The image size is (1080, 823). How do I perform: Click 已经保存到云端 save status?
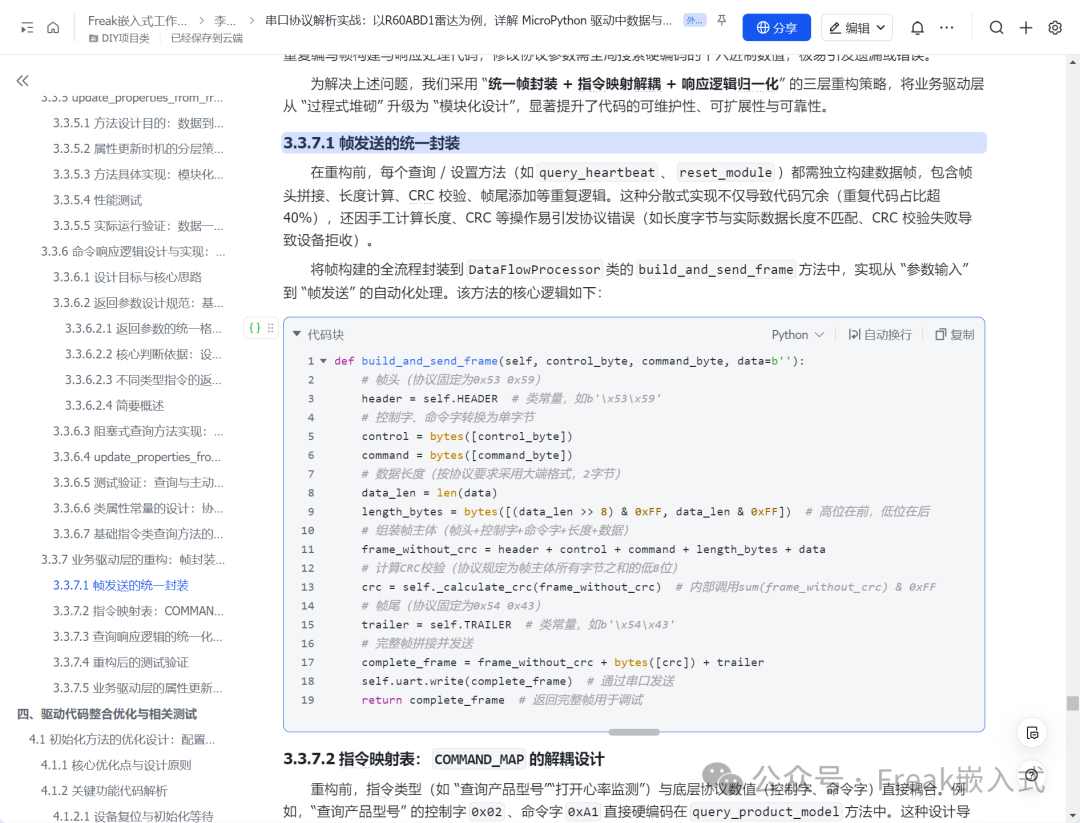click(x=207, y=39)
